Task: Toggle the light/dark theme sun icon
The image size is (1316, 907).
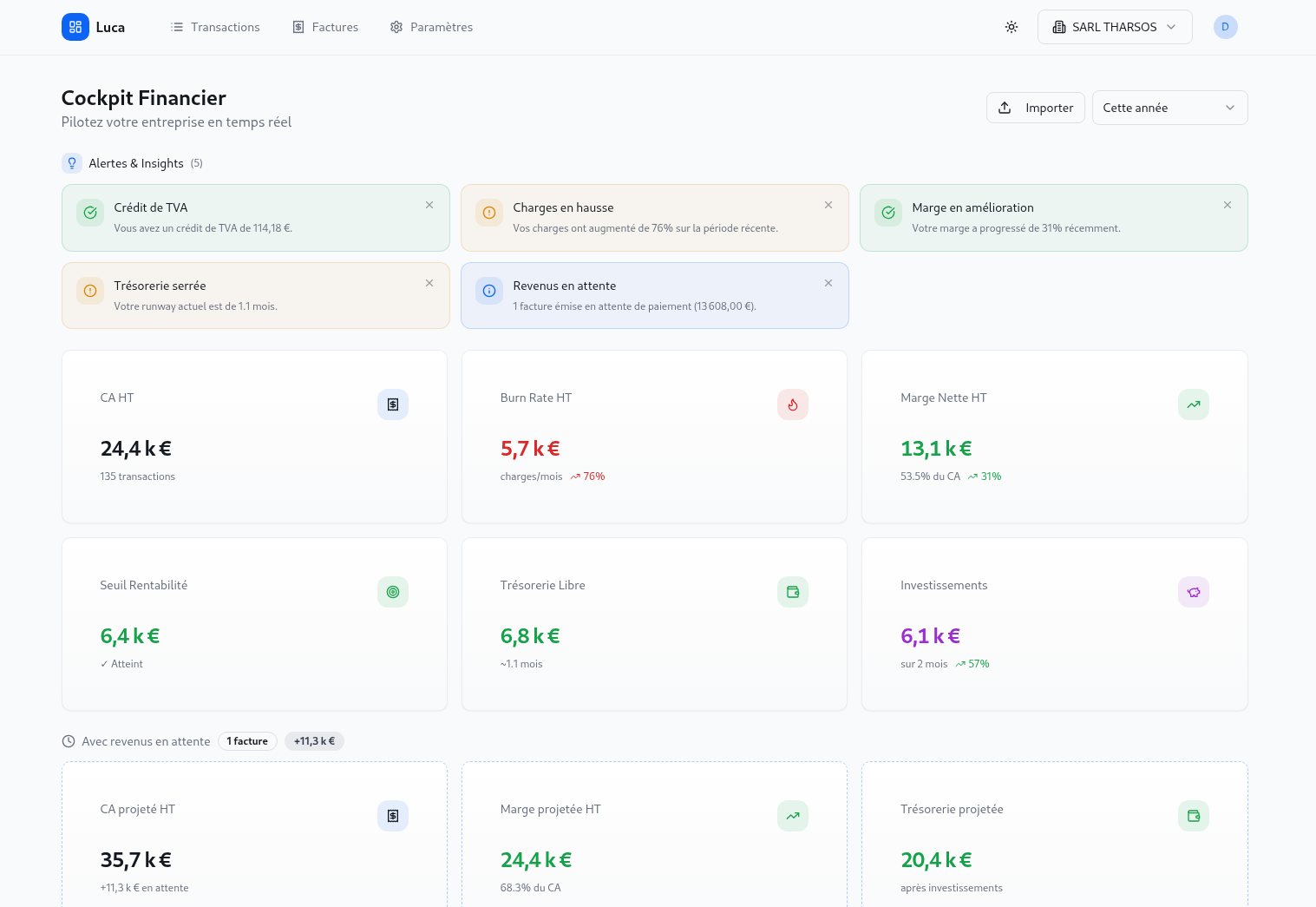Action: point(1012,27)
